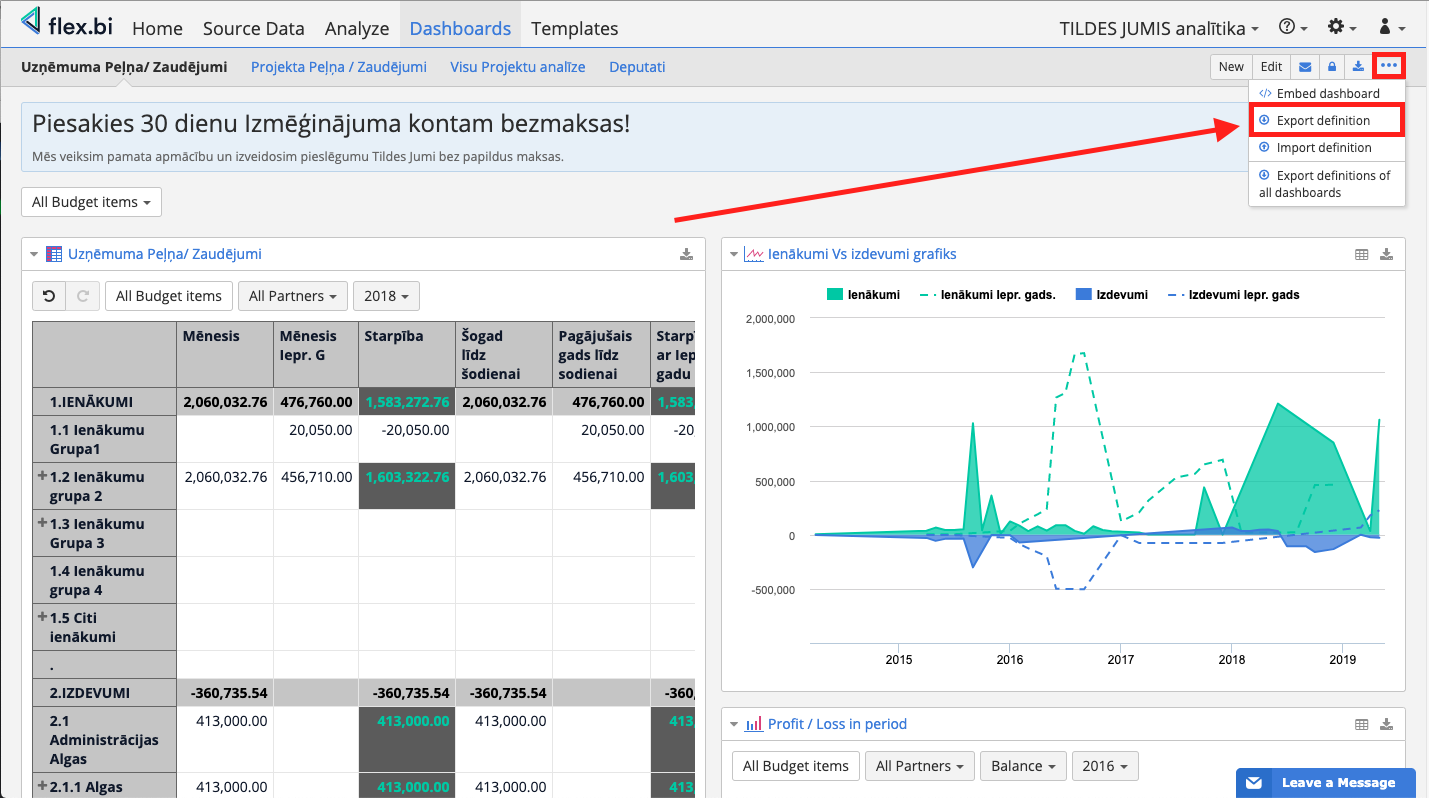Image resolution: width=1429 pixels, height=798 pixels.
Task: Open the 2018 year dropdown
Action: tap(386, 296)
